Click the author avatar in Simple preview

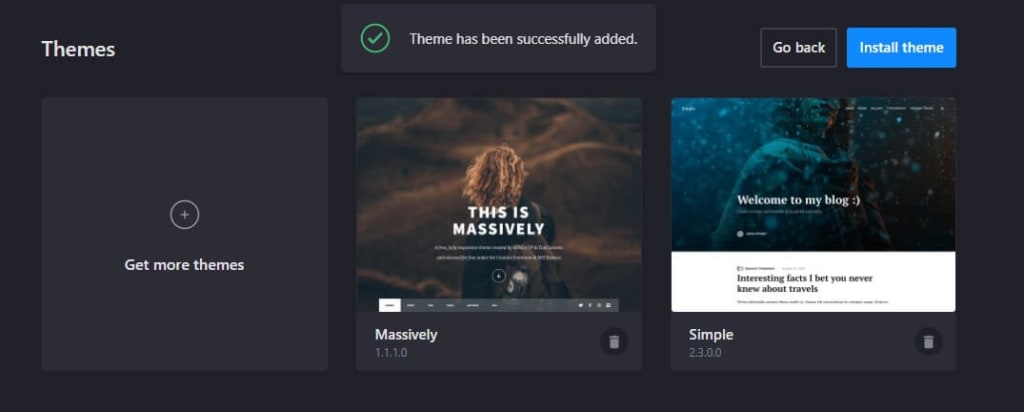[740, 233]
